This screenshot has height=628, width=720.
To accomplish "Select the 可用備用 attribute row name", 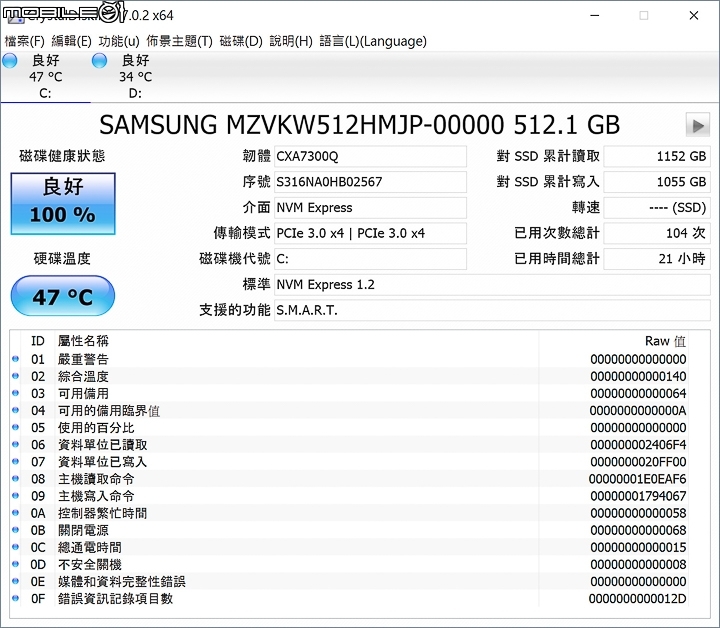I will [83, 393].
